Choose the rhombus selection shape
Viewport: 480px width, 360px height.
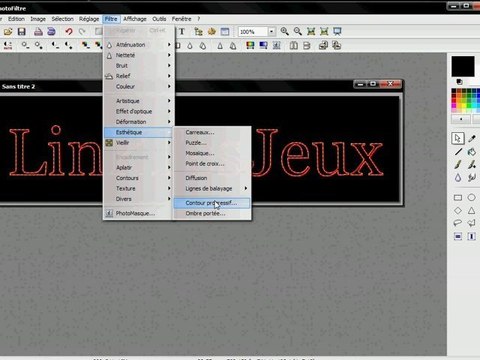pyautogui.click(x=458, y=211)
